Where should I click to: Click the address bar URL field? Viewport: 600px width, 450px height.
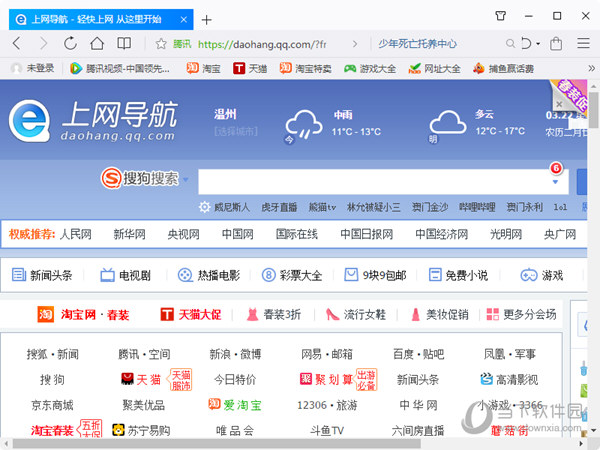click(x=262, y=44)
